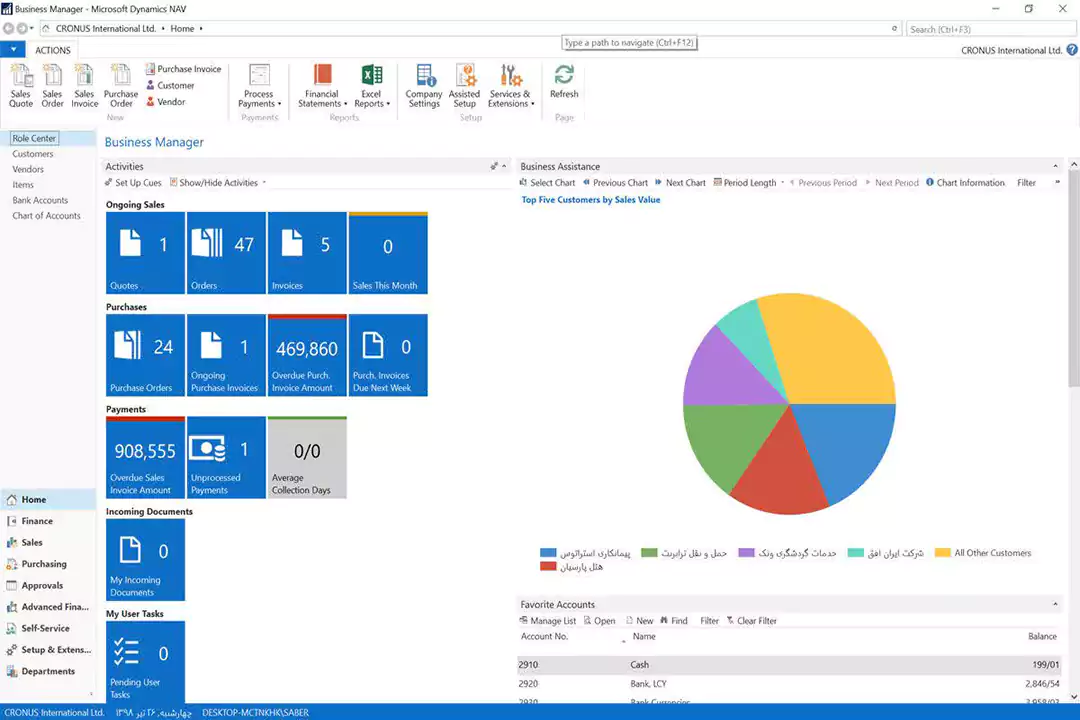Viewport: 1080px width, 720px height.
Task: Click Set Up Cues in Activities
Action: pyautogui.click(x=133, y=183)
